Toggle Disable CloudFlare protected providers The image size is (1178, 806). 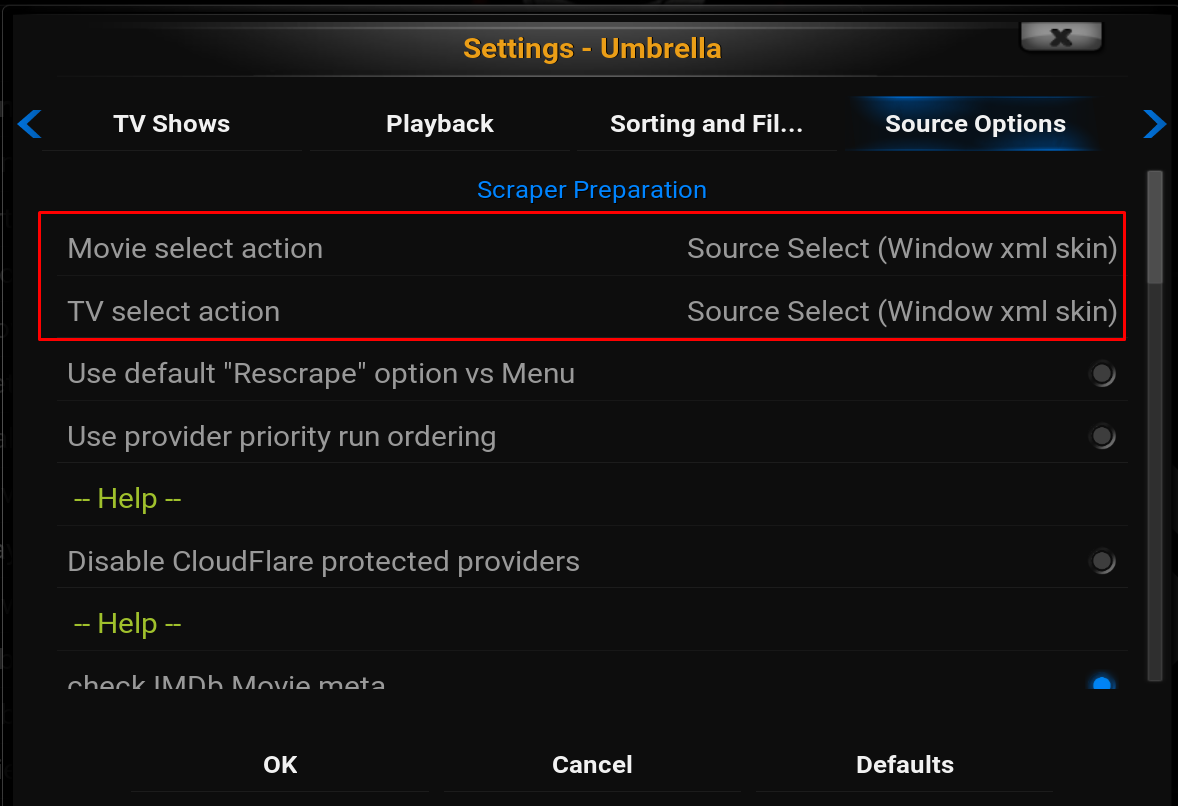(1102, 561)
